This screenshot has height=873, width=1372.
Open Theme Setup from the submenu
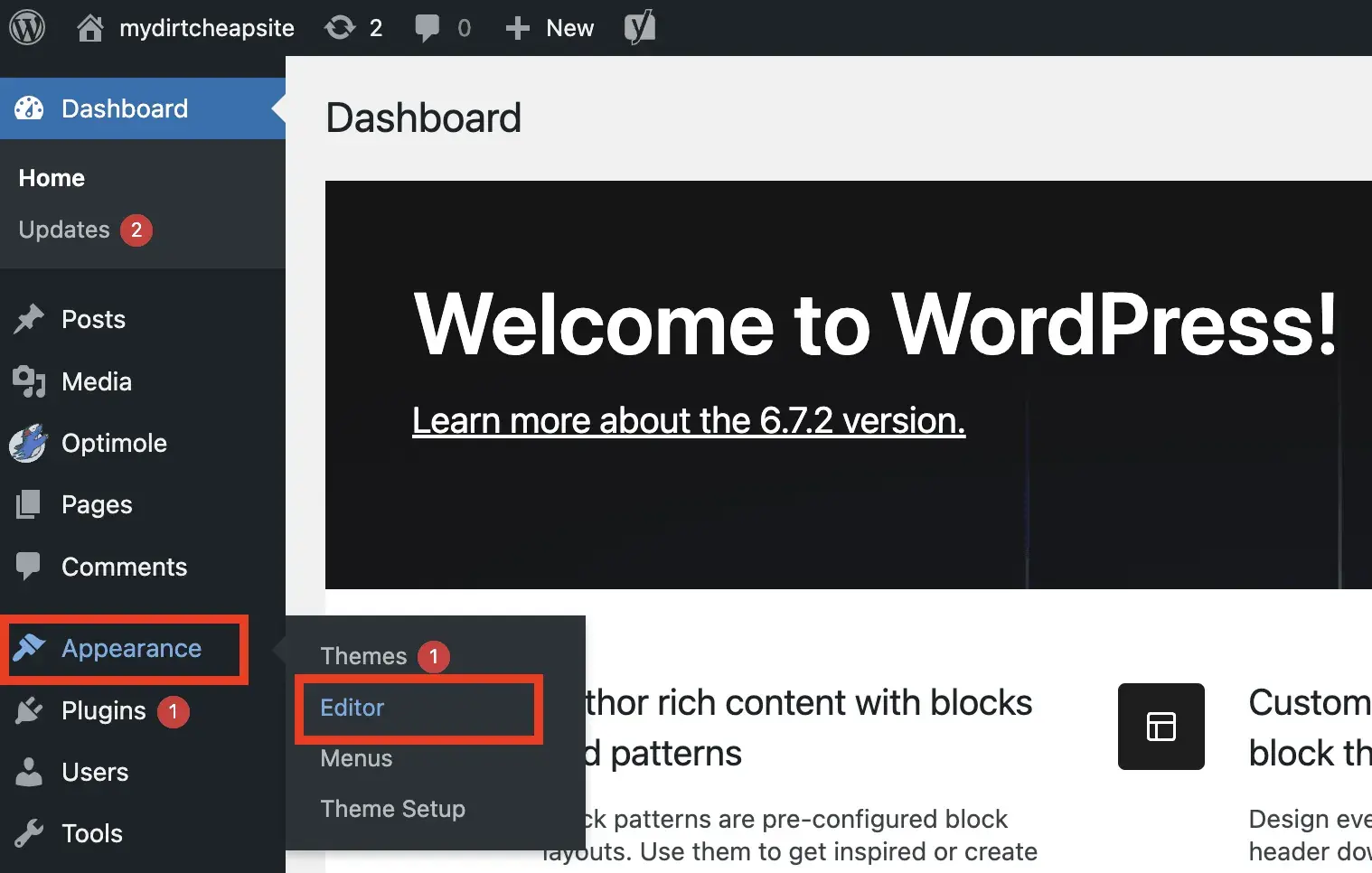(x=393, y=809)
